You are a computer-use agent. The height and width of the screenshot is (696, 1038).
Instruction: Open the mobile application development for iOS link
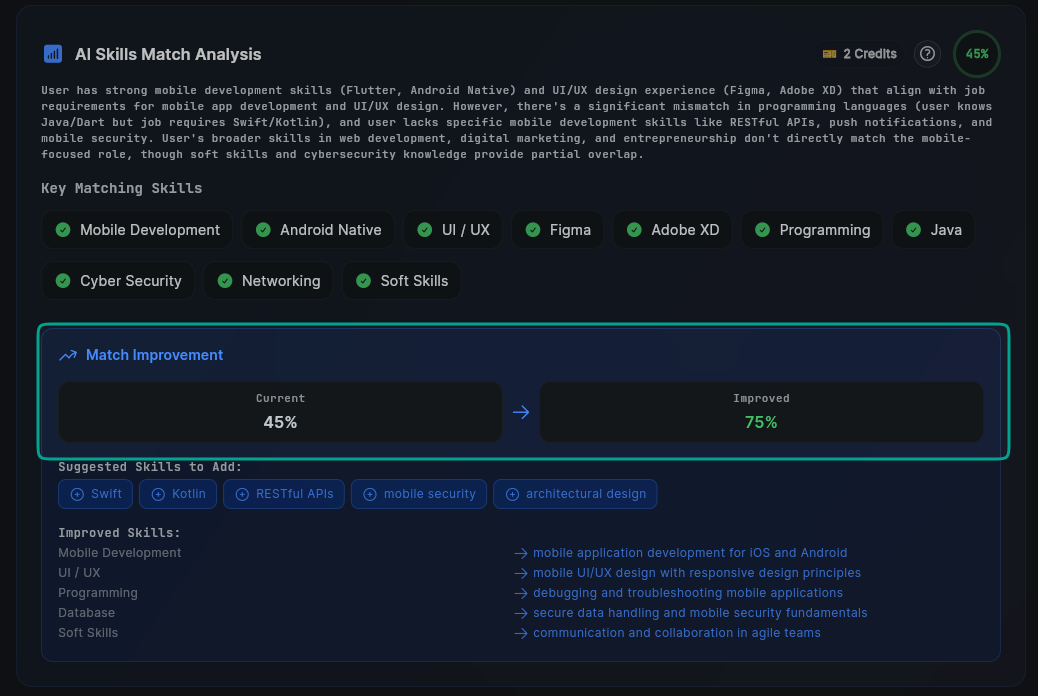tap(688, 552)
